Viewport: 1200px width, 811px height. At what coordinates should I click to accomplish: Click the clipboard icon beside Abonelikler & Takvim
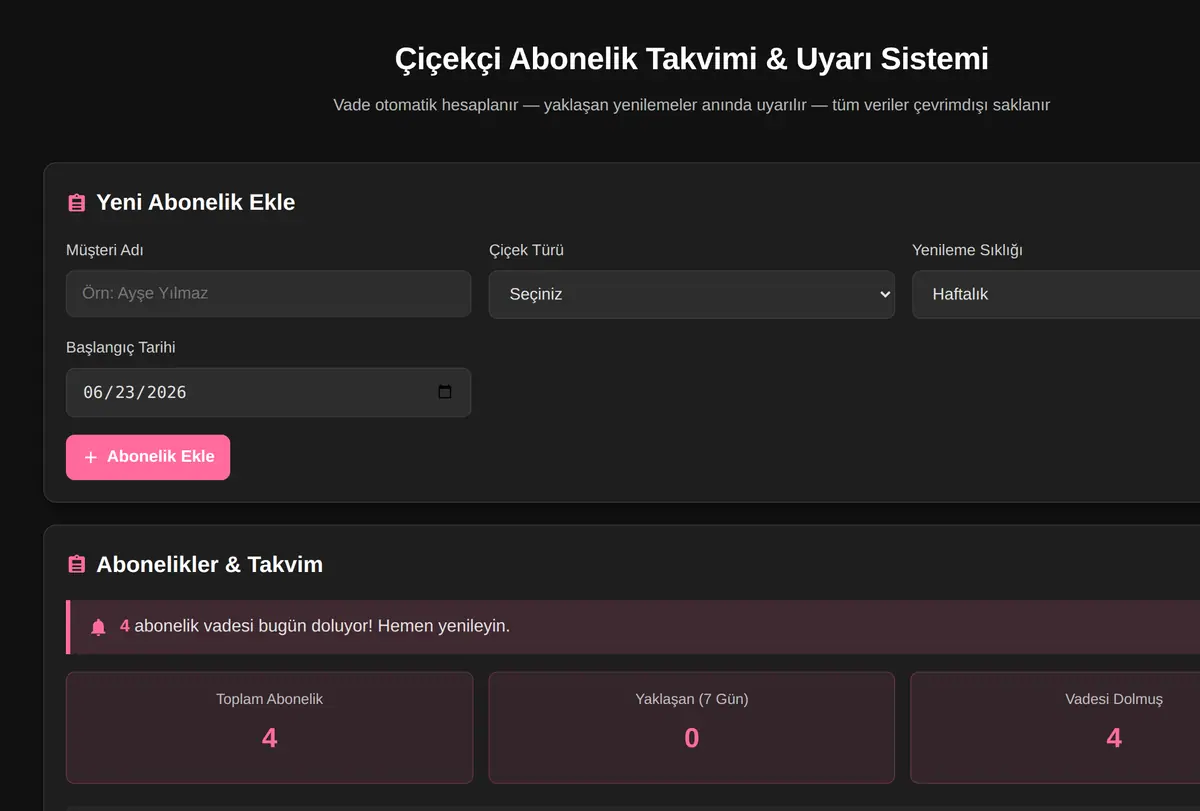click(76, 565)
